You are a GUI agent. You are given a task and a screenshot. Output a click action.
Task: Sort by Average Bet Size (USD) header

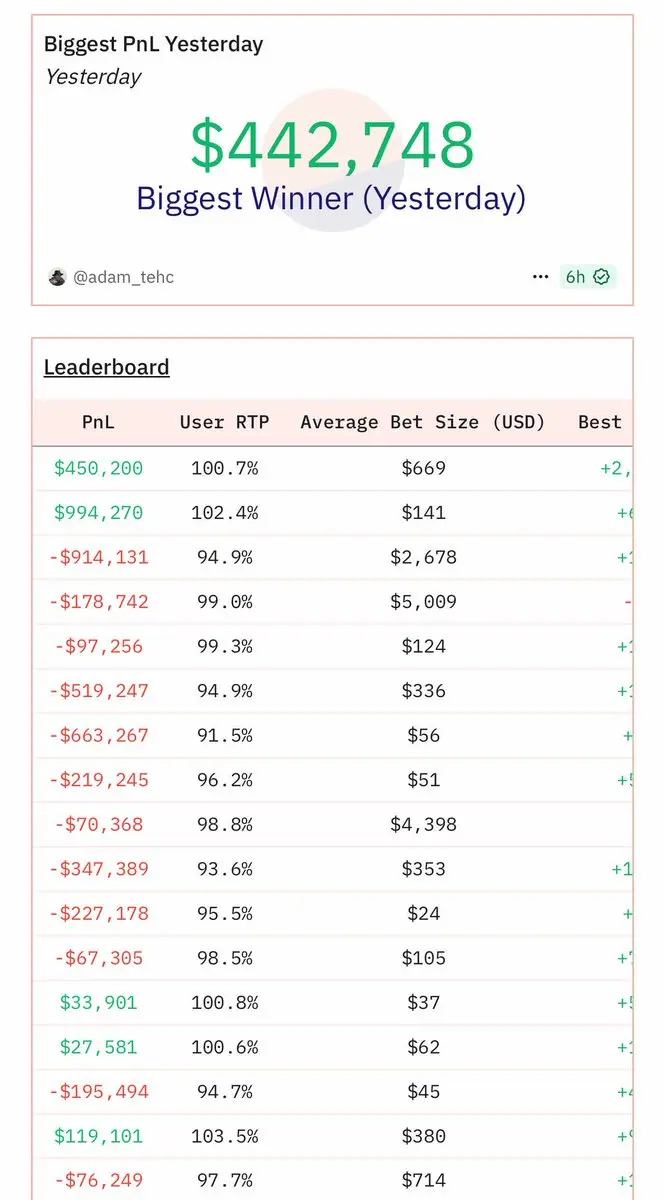[x=423, y=422]
